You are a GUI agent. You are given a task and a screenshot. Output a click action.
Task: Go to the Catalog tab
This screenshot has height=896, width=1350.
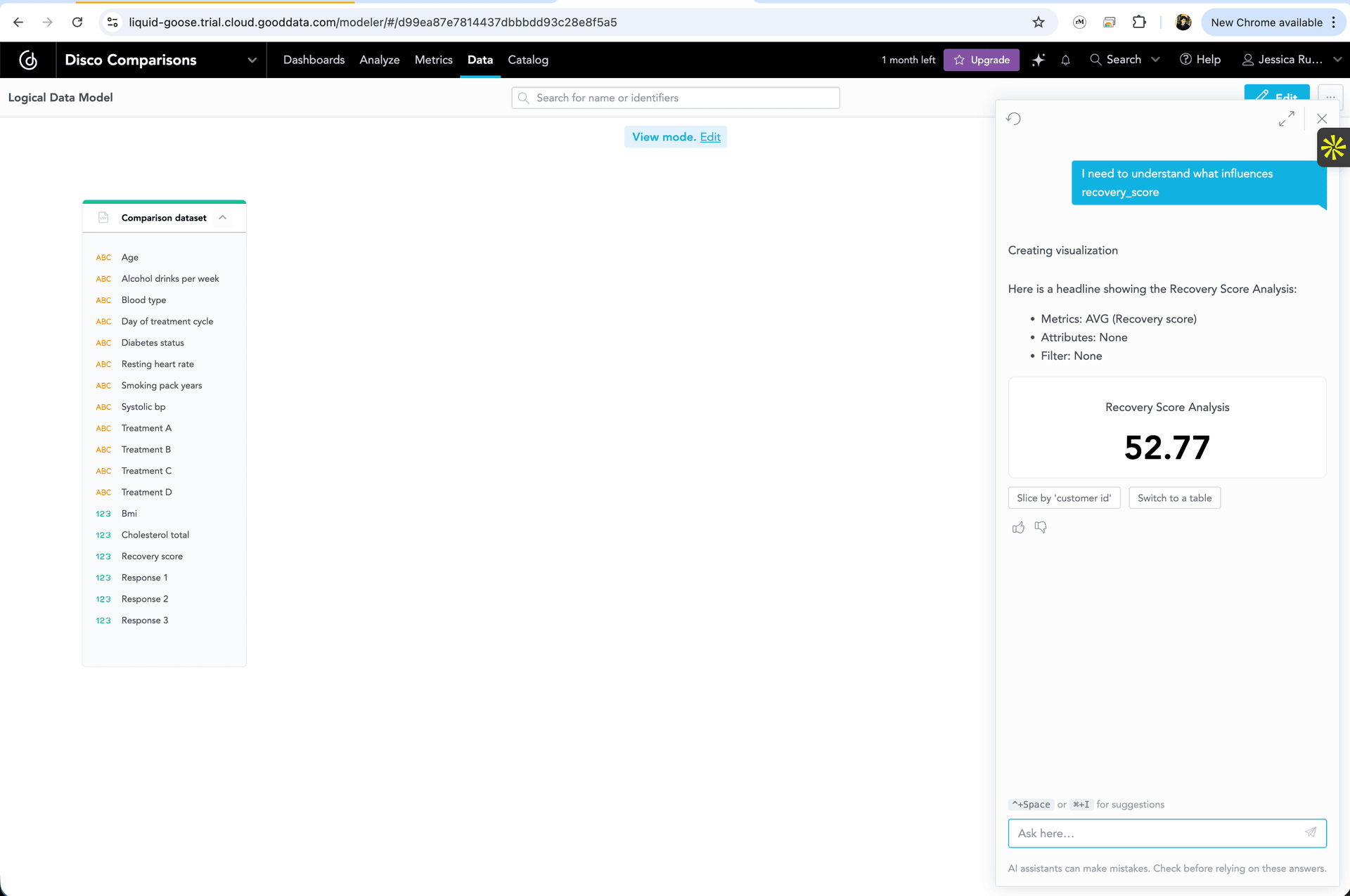coord(527,60)
